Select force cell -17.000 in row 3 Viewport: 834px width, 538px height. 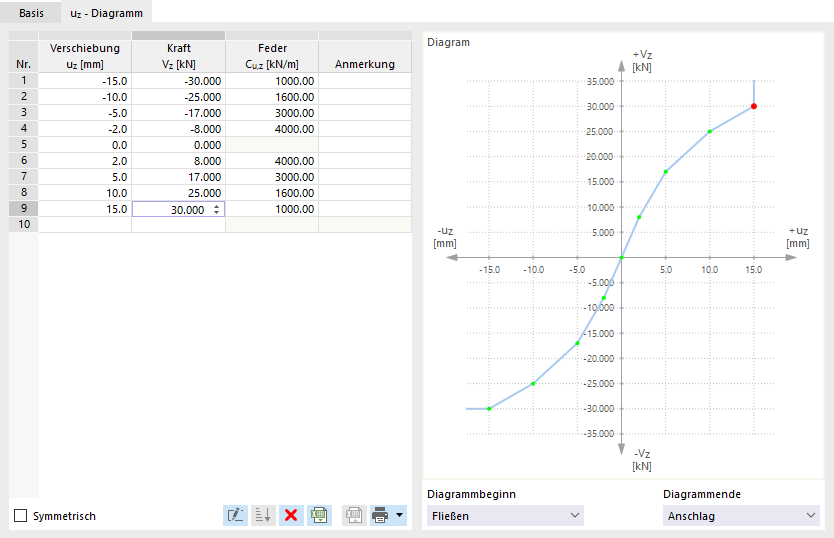point(179,113)
